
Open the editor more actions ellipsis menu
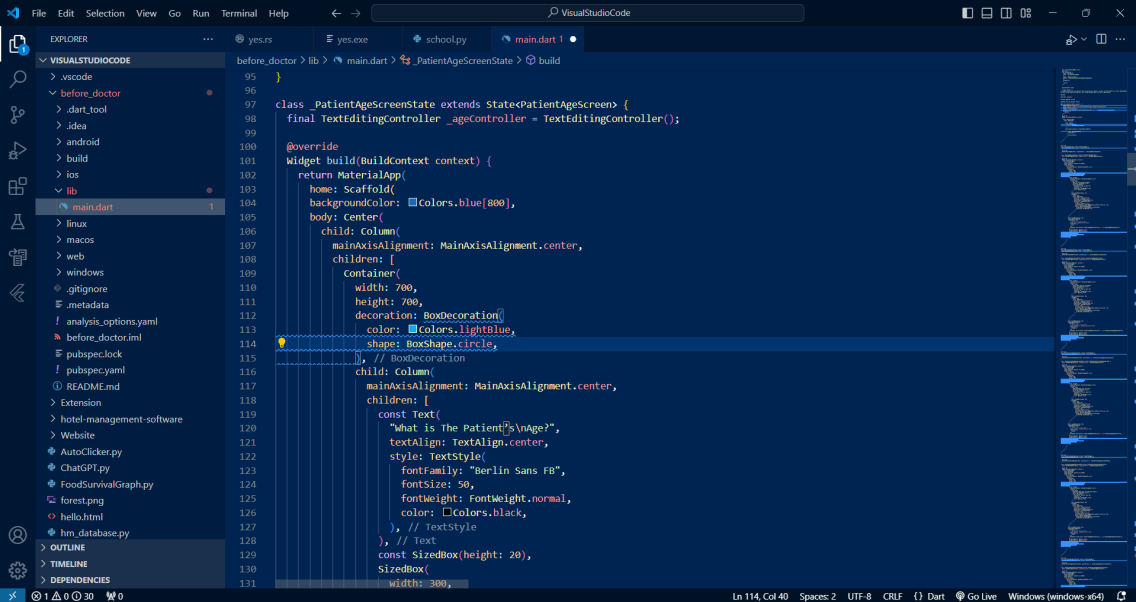(1119, 38)
